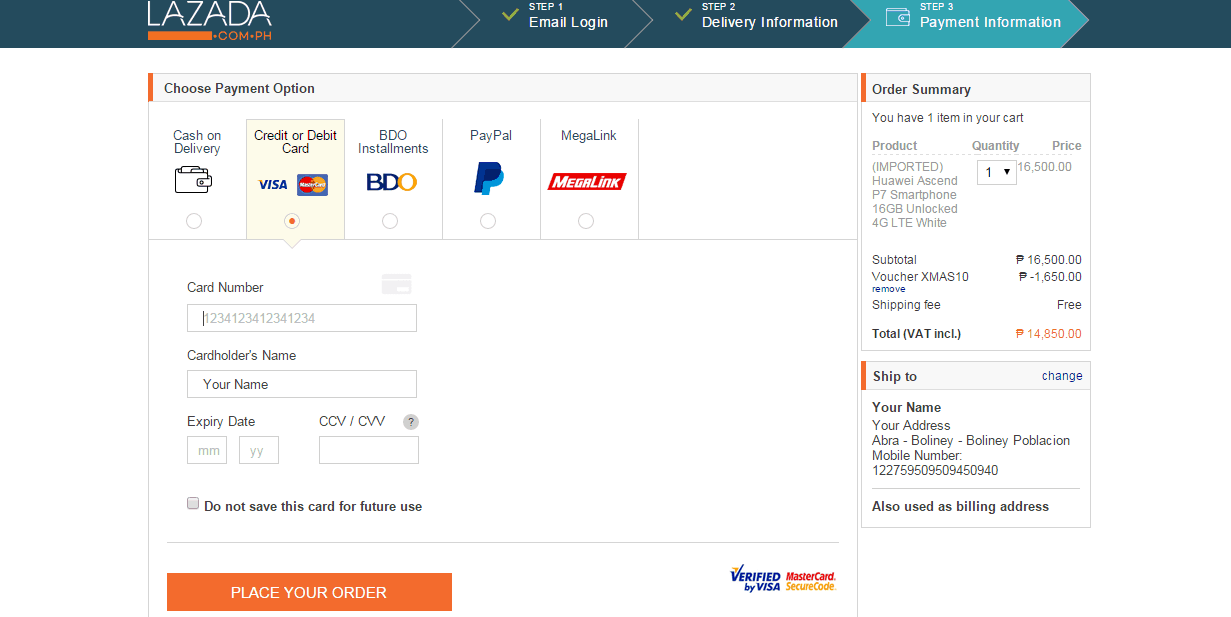The width and height of the screenshot is (1231, 617).
Task: Open the product Quantity dropdown
Action: point(996,172)
